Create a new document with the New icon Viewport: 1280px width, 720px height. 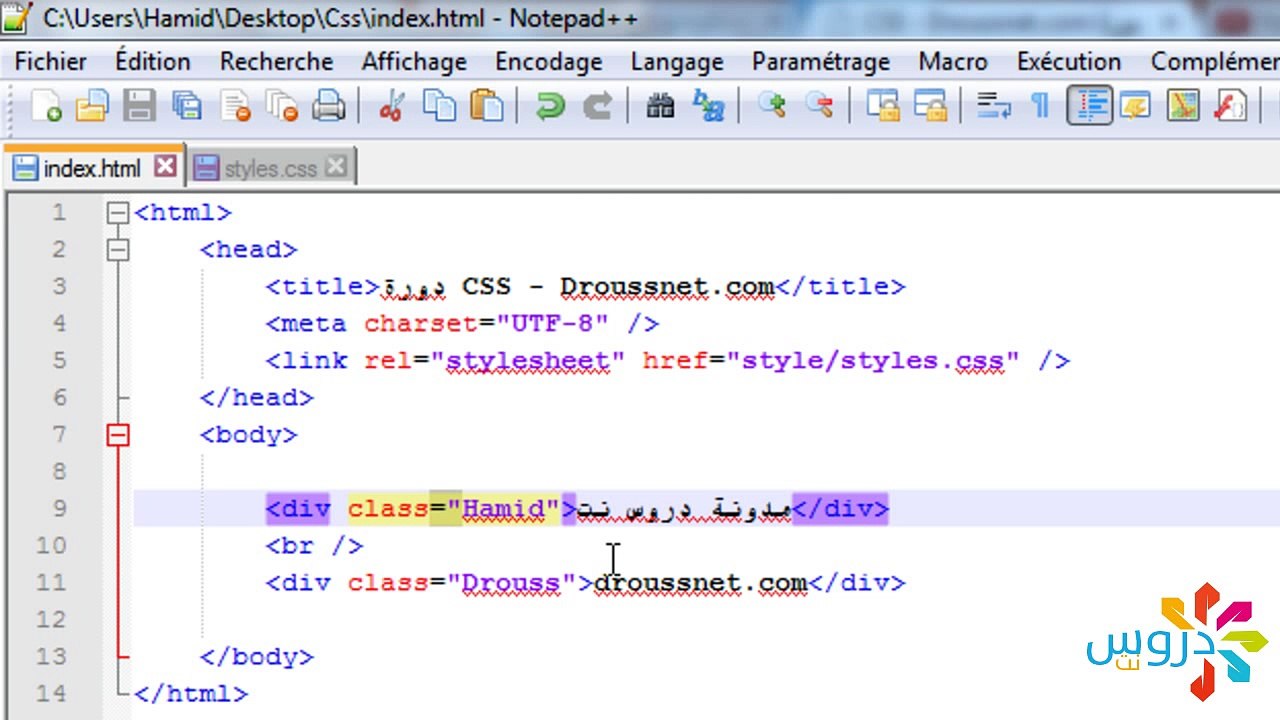[46, 105]
